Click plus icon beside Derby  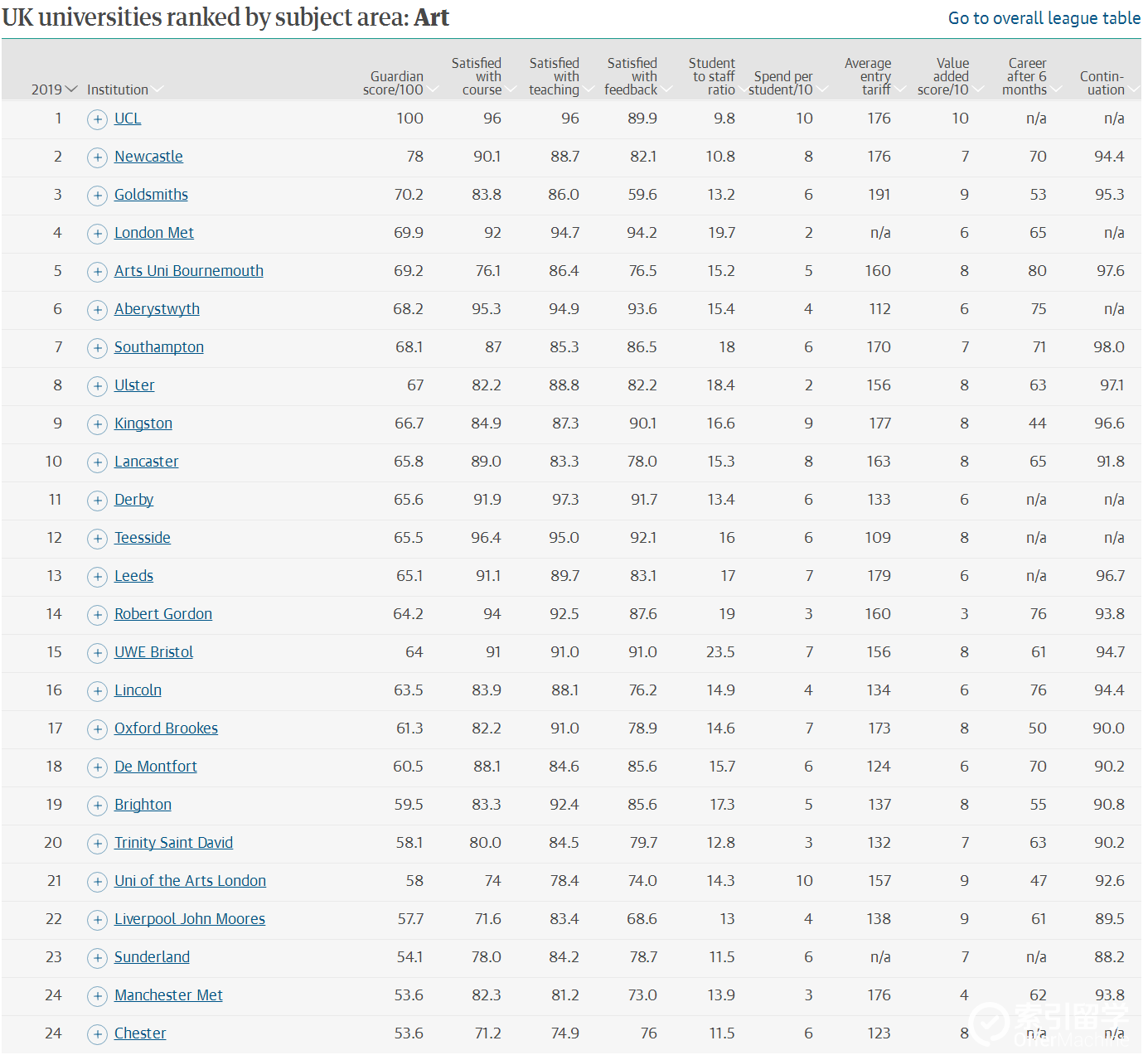(x=98, y=501)
